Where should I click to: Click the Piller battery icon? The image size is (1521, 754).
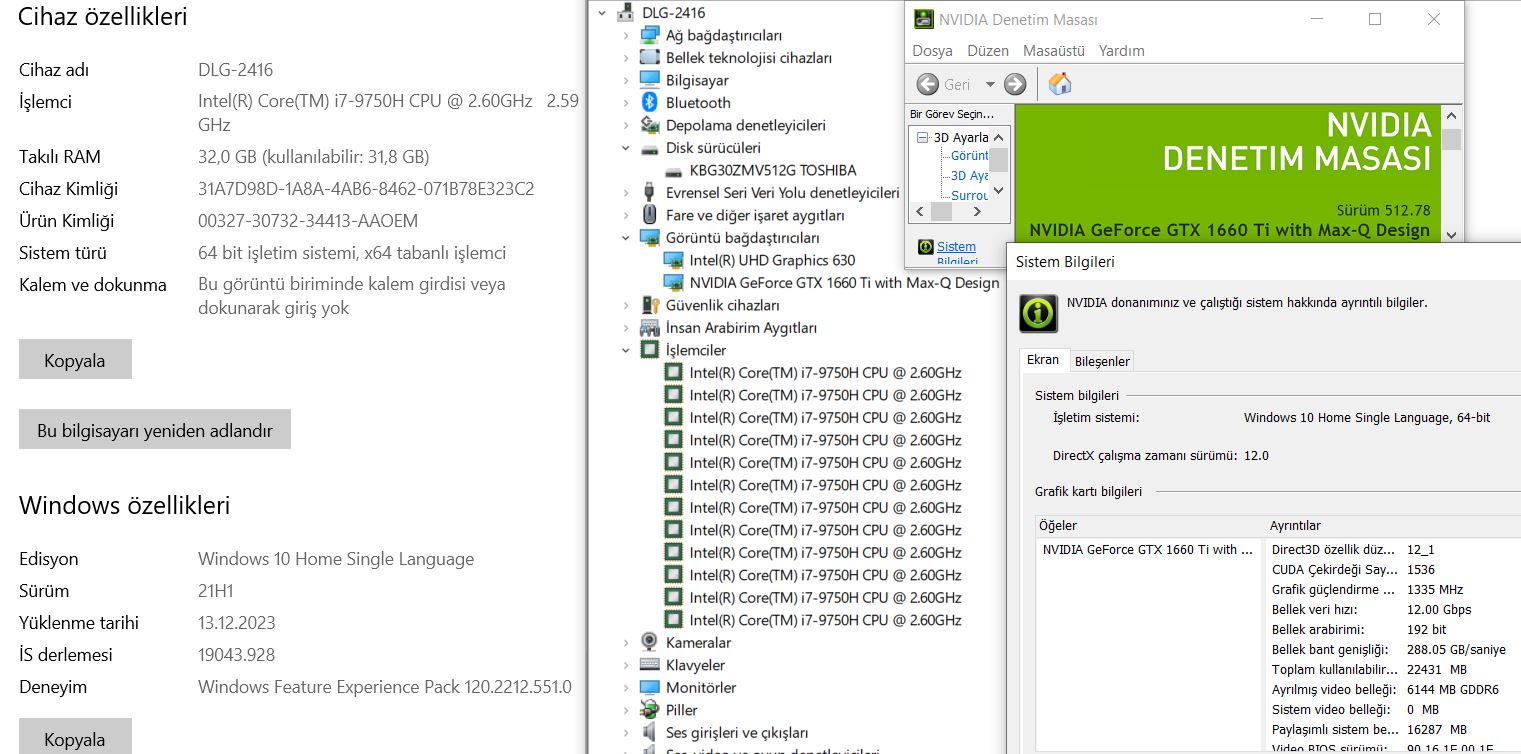coord(650,710)
